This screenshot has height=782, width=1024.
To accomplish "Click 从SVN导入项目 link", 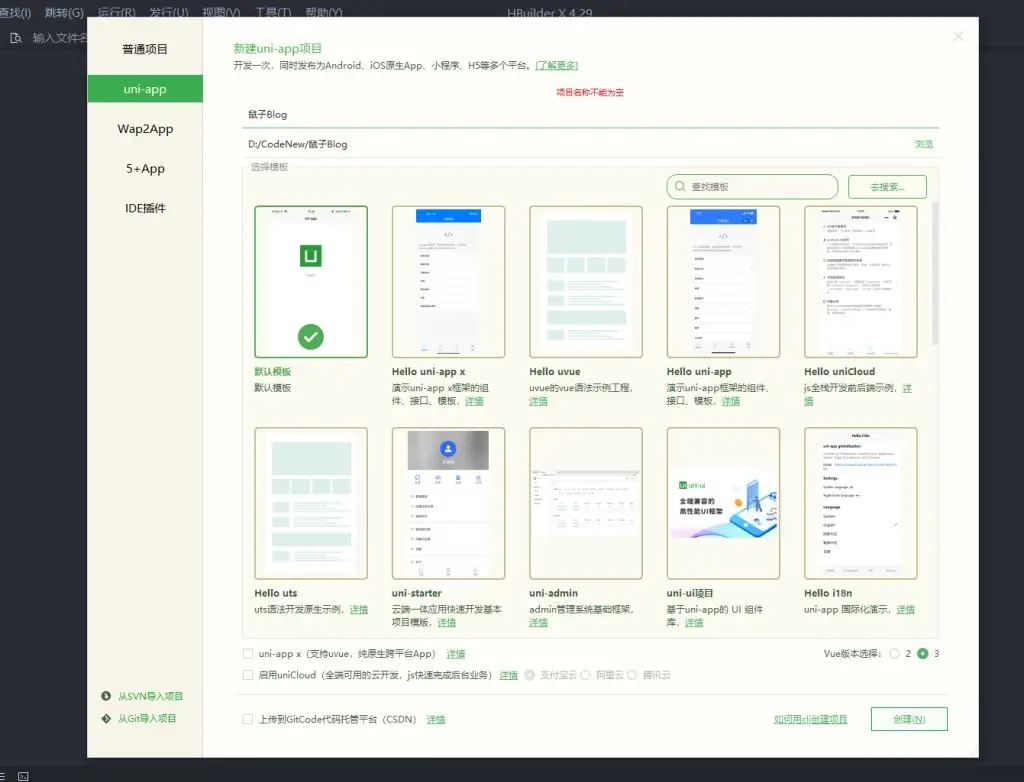I will [x=150, y=696].
